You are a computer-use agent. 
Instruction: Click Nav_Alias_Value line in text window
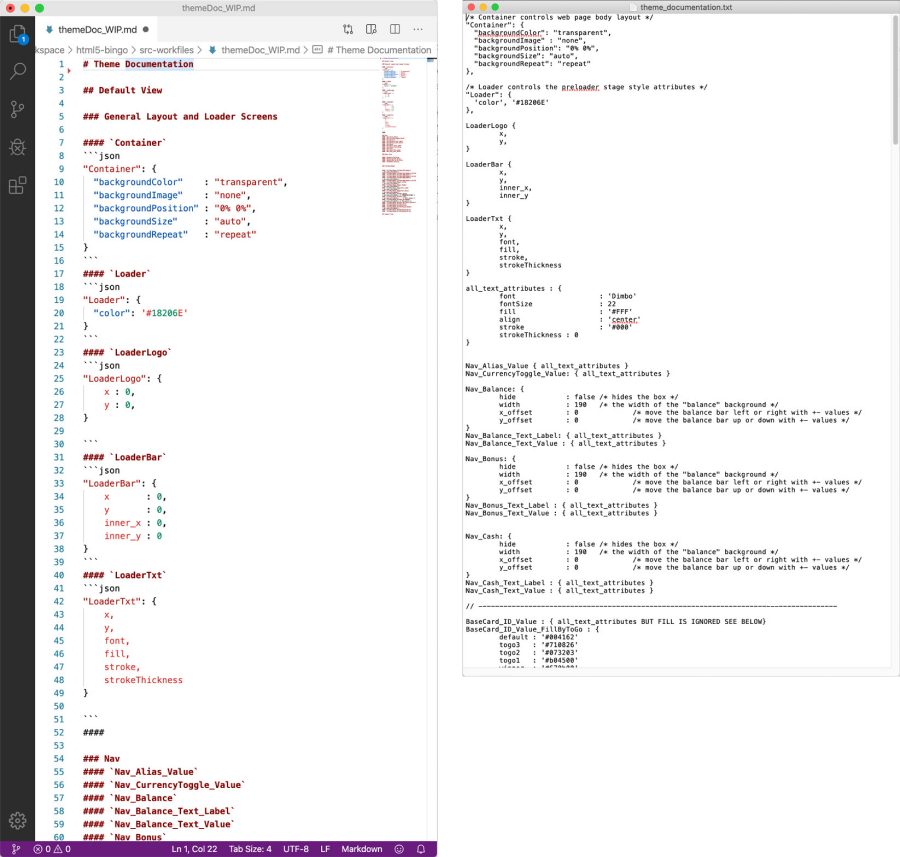pos(547,366)
